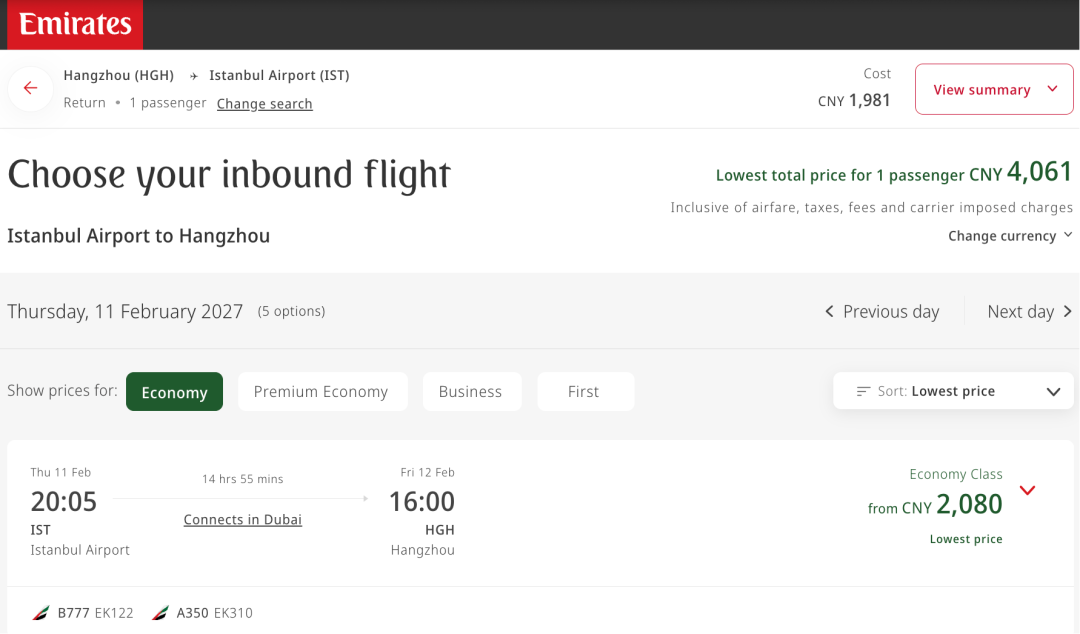Expand the Economy Class fare chevron
The width and height of the screenshot is (1080, 634).
pyautogui.click(x=1027, y=490)
